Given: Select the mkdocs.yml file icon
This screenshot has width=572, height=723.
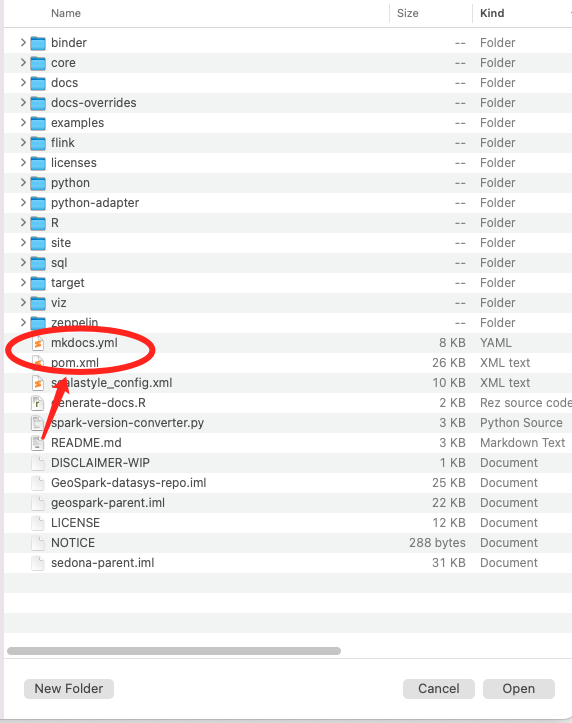Looking at the screenshot, I should pyautogui.click(x=38, y=343).
